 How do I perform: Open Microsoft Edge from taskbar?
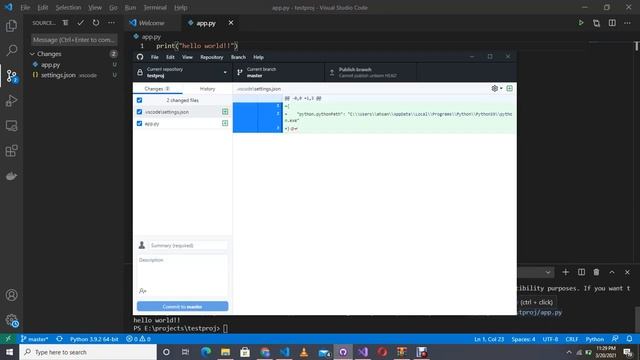[x=206, y=352]
